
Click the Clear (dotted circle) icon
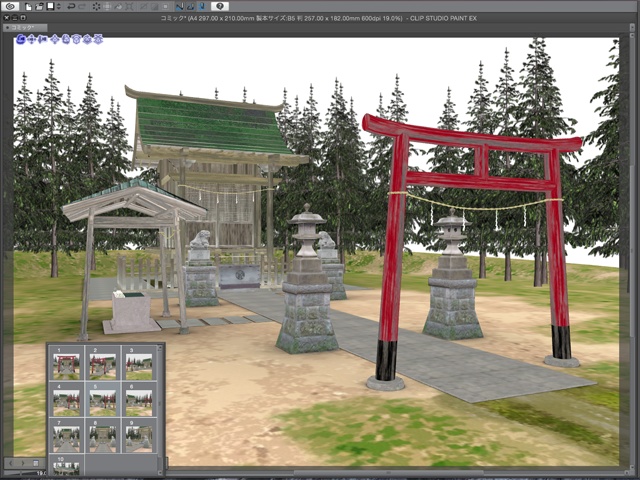[96, 7]
